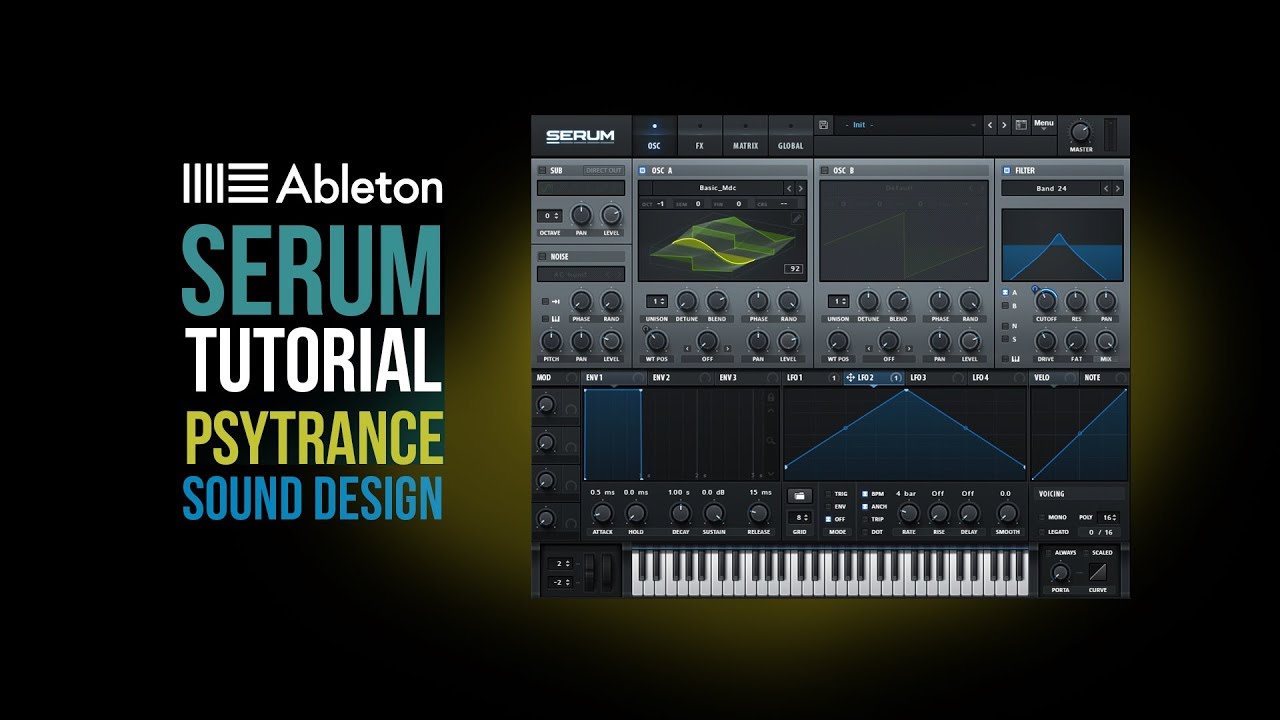Viewport: 1280px width, 720px height.
Task: Click the Poly voice count stepper
Action: [x=1108, y=517]
